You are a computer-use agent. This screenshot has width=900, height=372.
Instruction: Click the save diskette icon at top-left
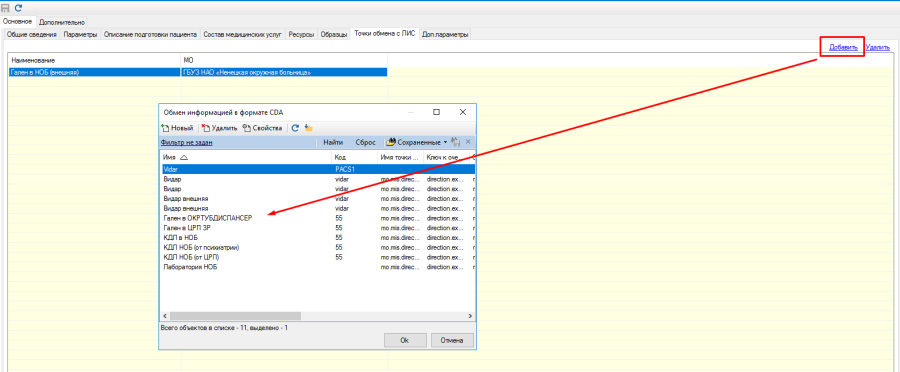point(6,8)
